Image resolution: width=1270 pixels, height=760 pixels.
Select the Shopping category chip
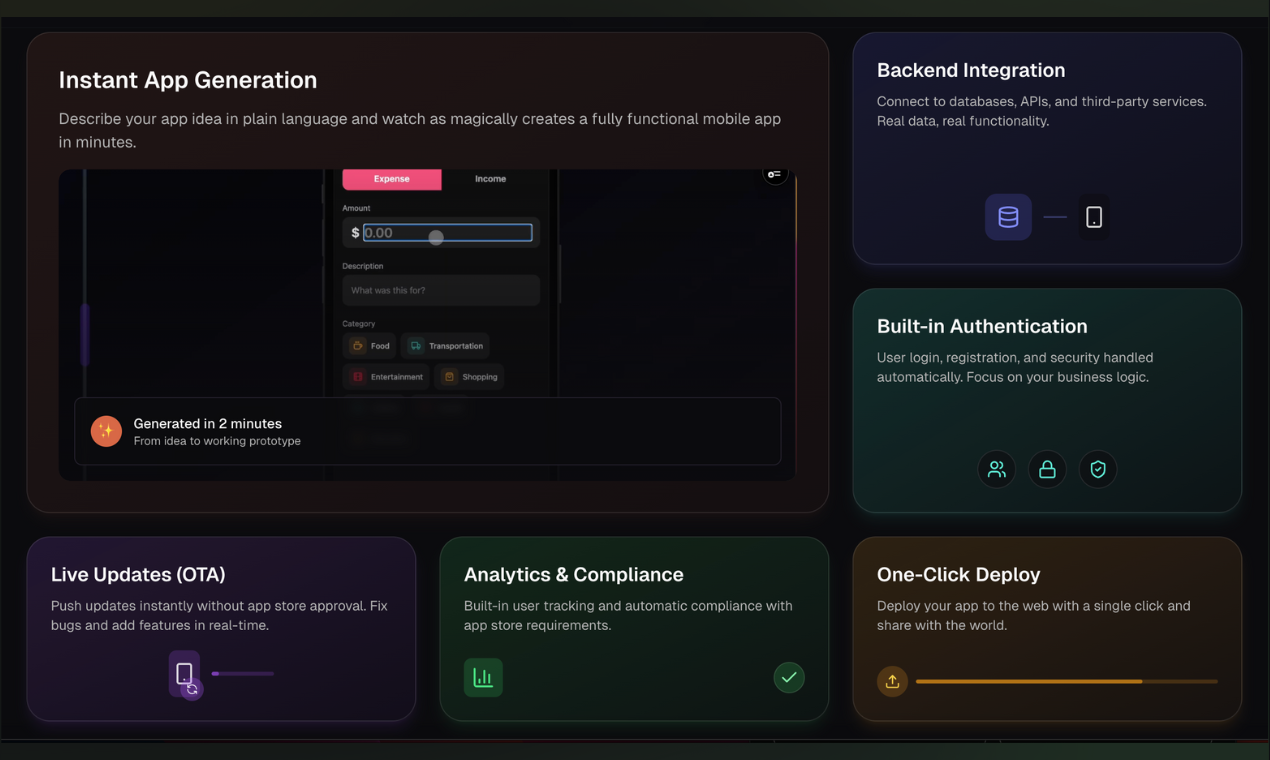469,377
